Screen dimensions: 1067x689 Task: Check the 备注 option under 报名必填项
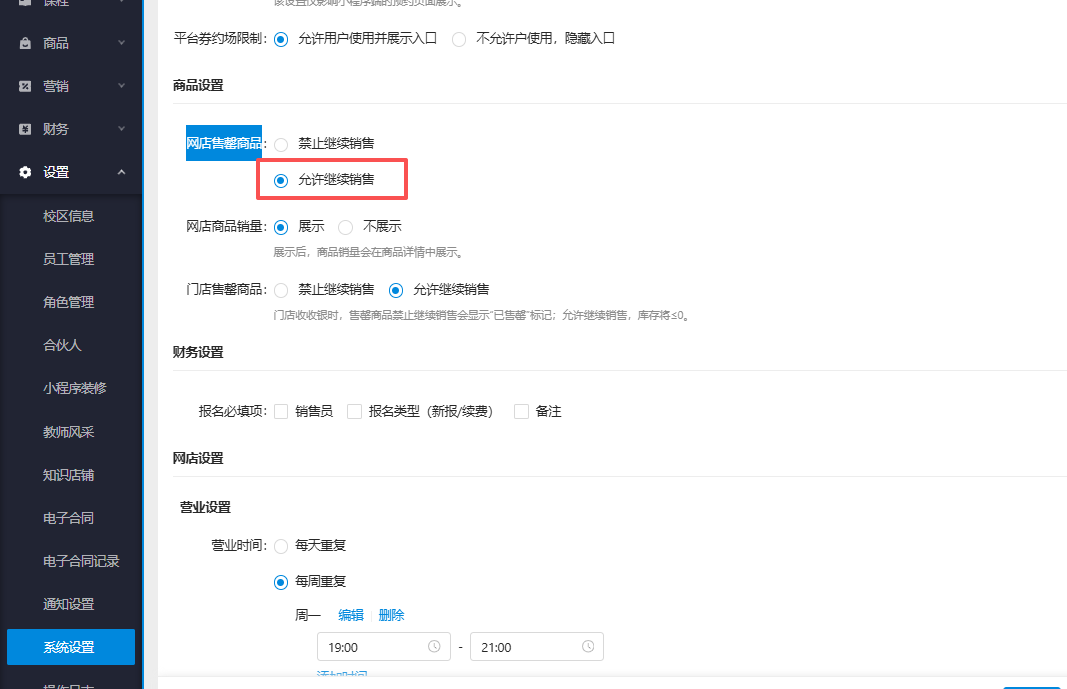click(521, 411)
